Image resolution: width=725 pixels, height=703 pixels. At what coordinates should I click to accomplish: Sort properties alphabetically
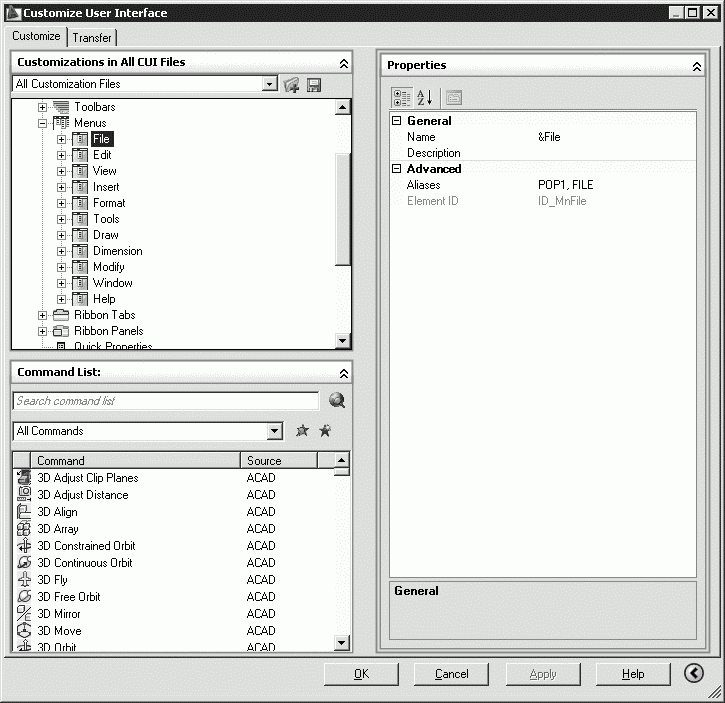point(424,97)
